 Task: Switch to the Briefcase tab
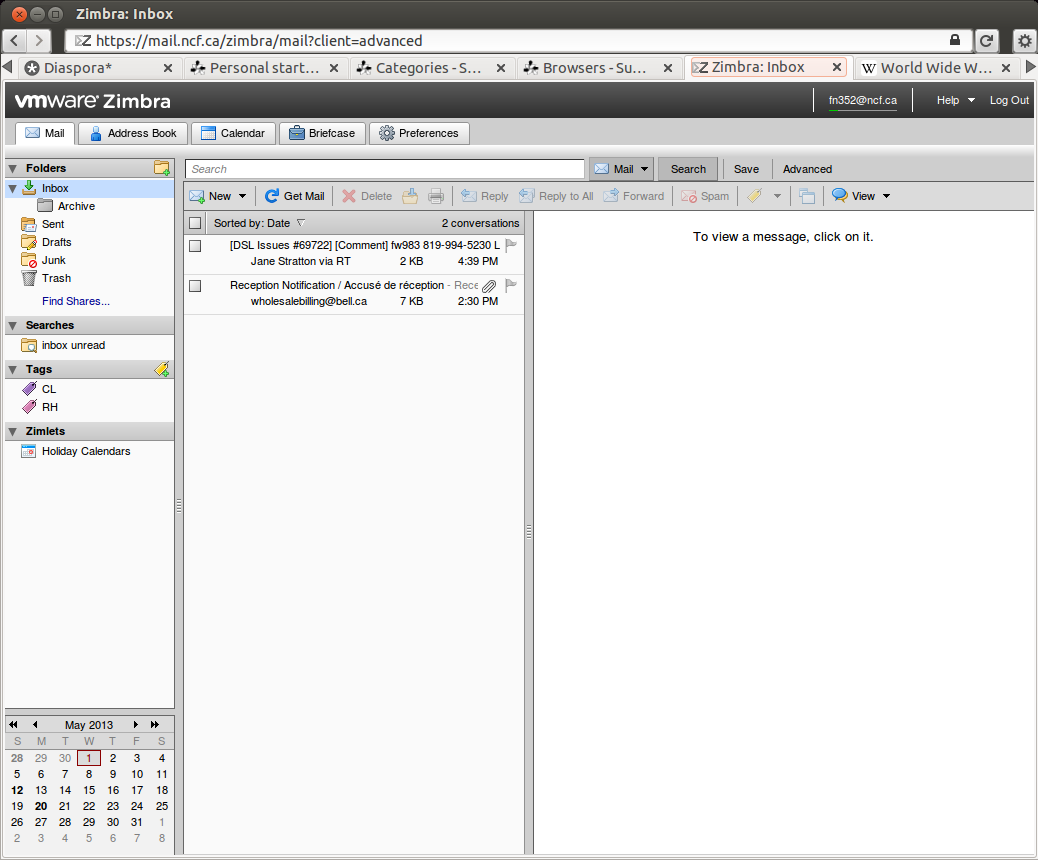pyautogui.click(x=322, y=133)
